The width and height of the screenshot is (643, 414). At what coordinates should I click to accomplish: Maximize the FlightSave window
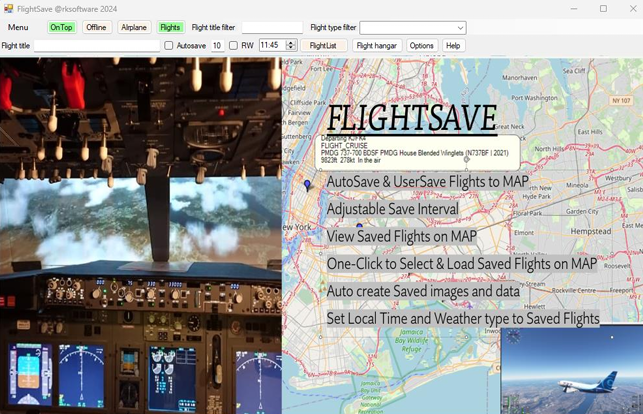[603, 9]
